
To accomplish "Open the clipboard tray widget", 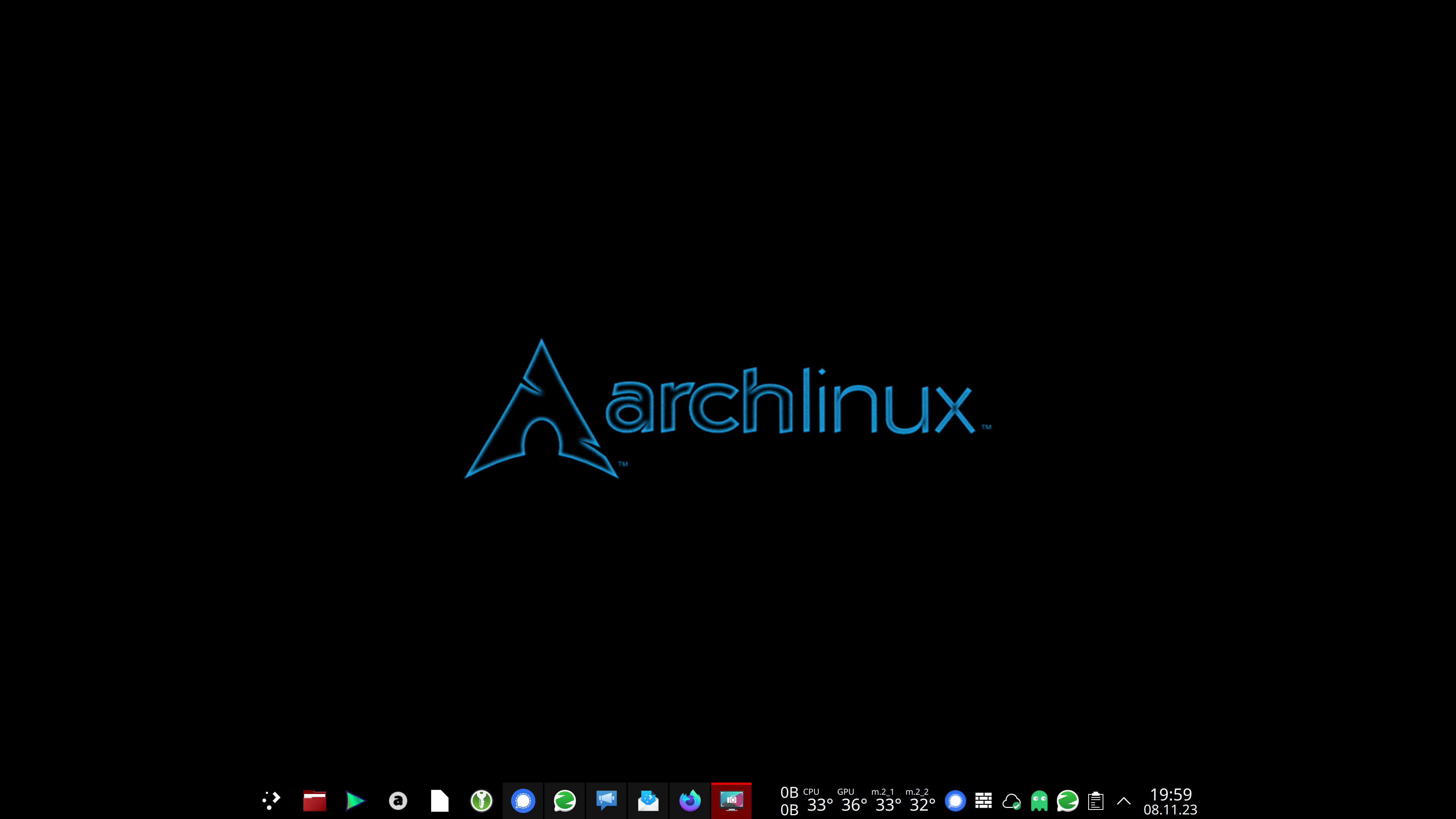I will [1095, 800].
